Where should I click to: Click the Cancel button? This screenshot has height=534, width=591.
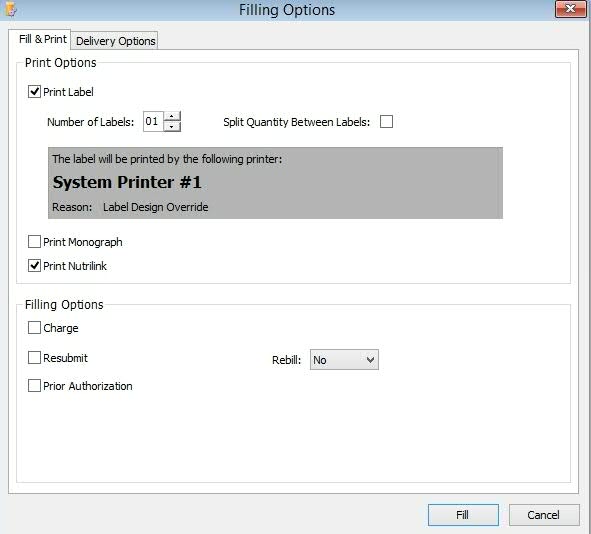[544, 515]
